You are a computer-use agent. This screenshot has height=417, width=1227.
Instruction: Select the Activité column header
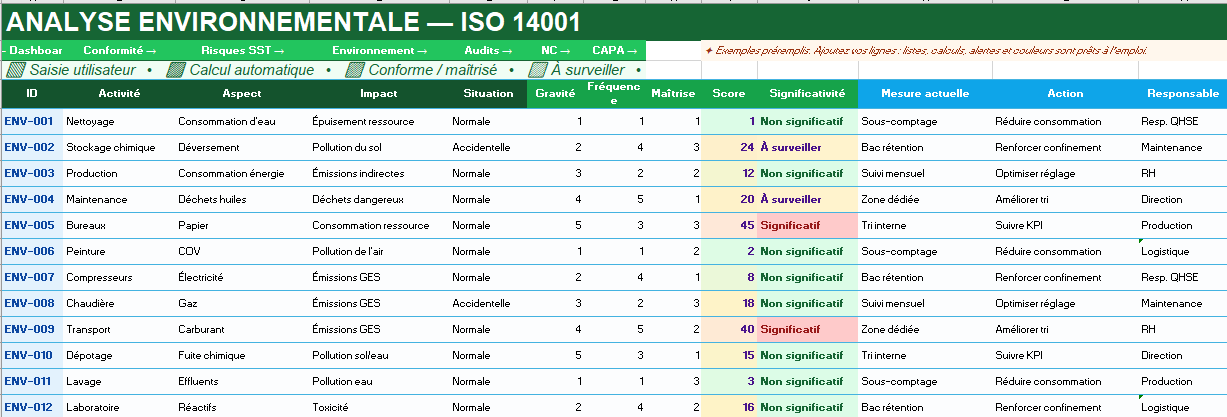tap(120, 94)
